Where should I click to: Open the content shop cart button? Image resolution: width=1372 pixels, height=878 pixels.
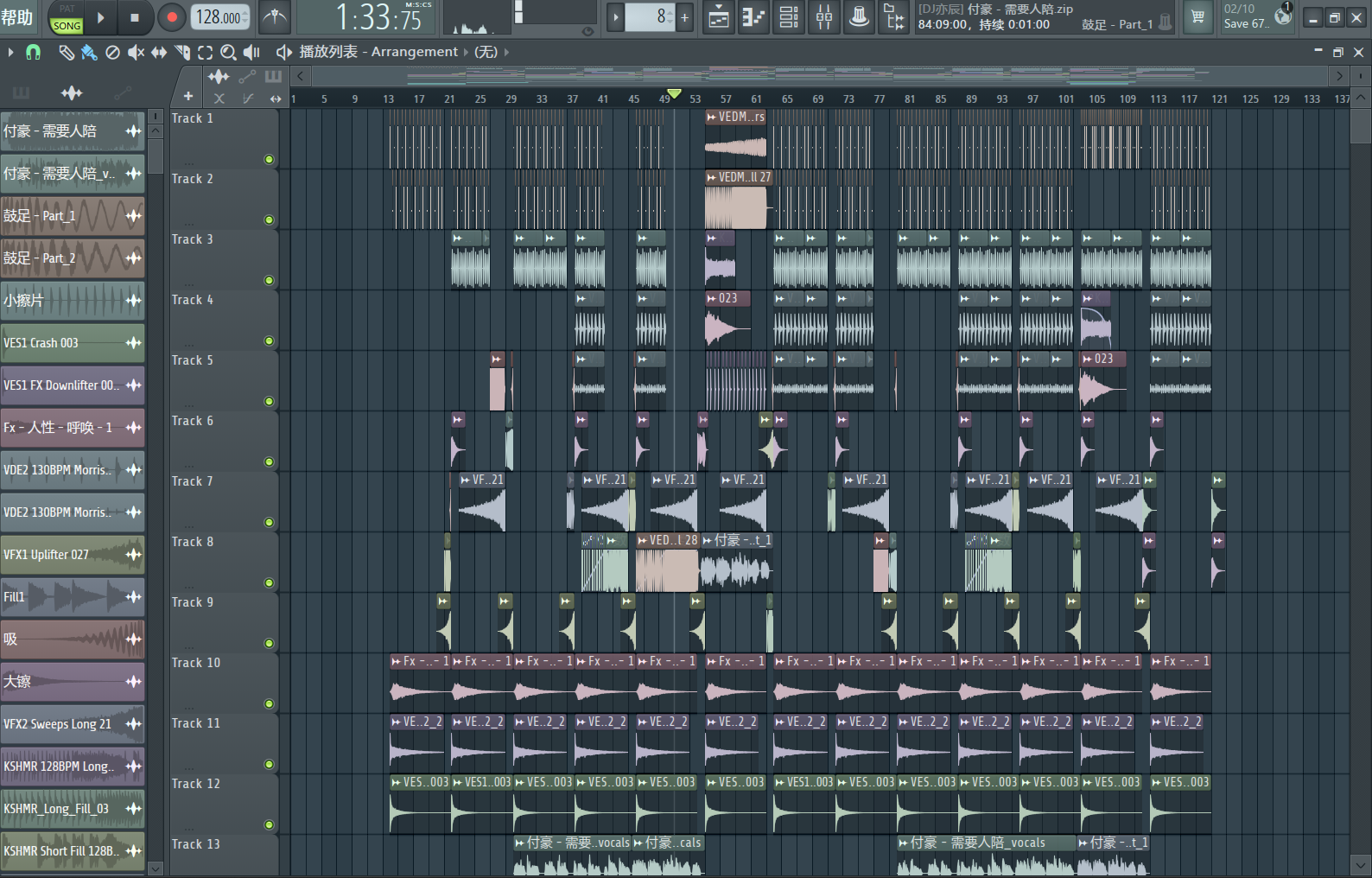1197,17
